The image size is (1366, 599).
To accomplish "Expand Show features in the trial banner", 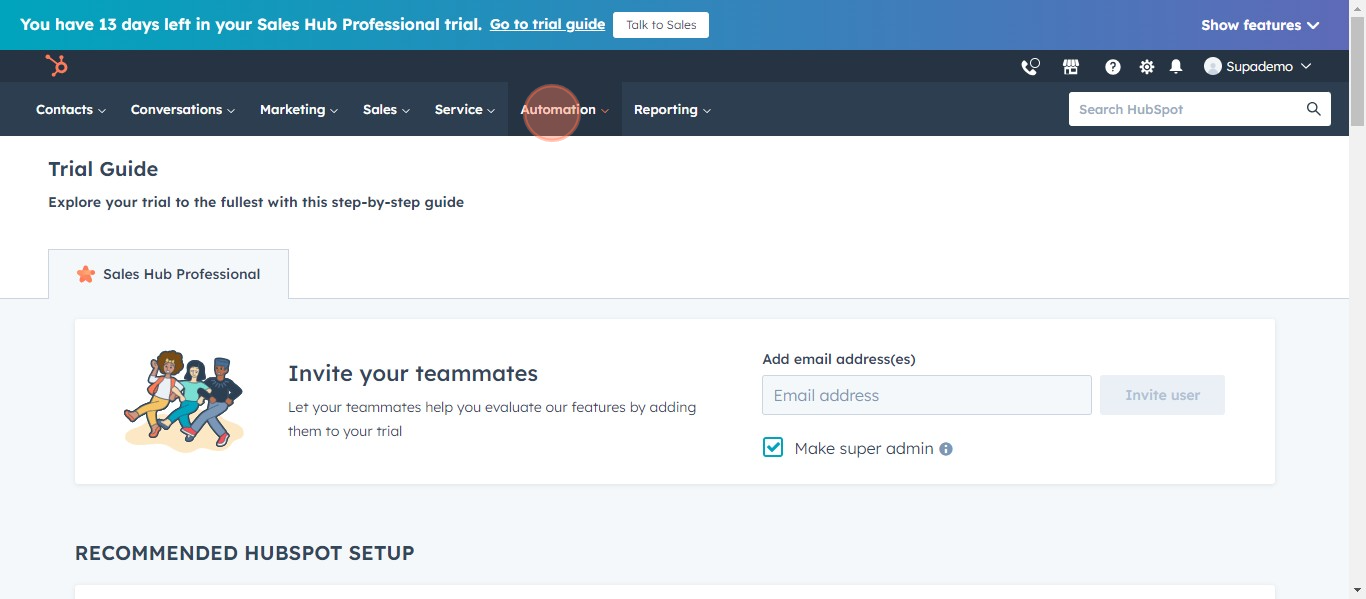I will tap(1260, 25).
